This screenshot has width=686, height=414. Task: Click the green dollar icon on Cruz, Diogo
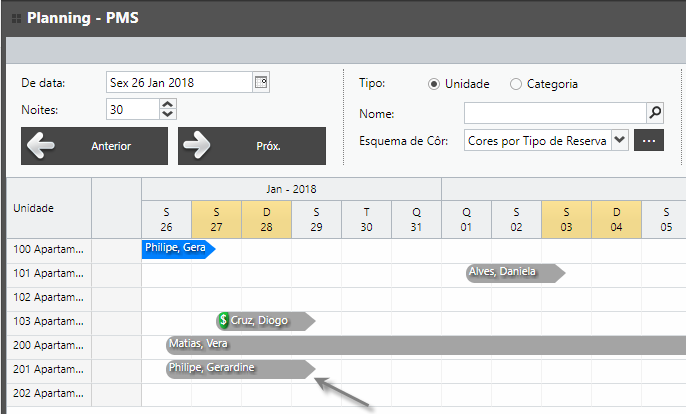pyautogui.click(x=224, y=320)
